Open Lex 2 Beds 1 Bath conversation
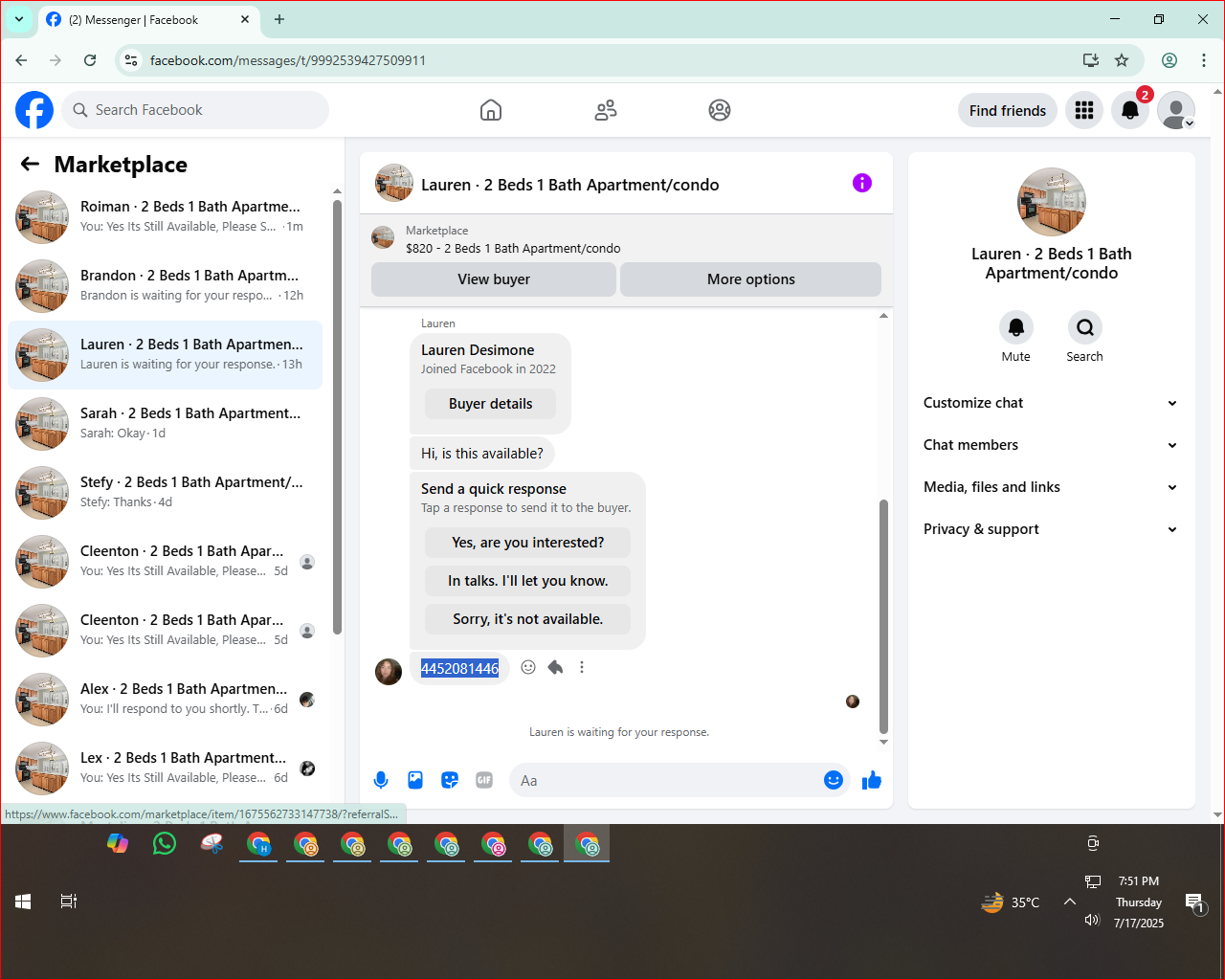 (166, 768)
